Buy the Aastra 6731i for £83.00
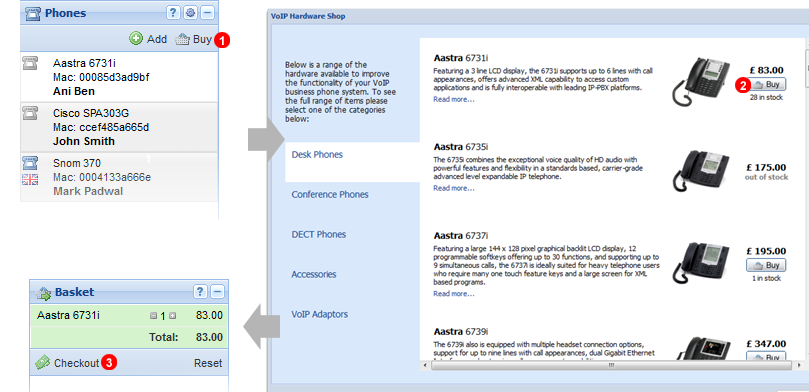The image size is (809, 392). click(766, 84)
